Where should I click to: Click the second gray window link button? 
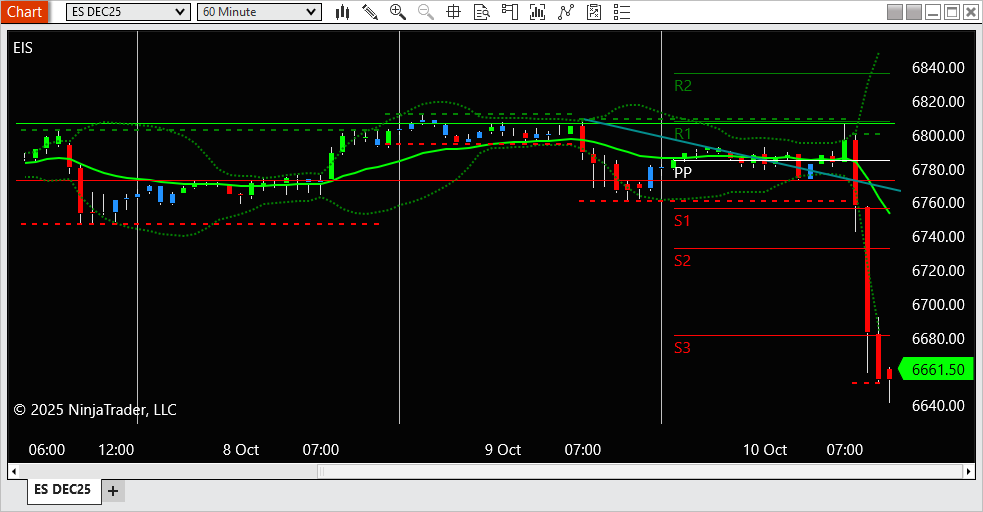click(x=914, y=12)
